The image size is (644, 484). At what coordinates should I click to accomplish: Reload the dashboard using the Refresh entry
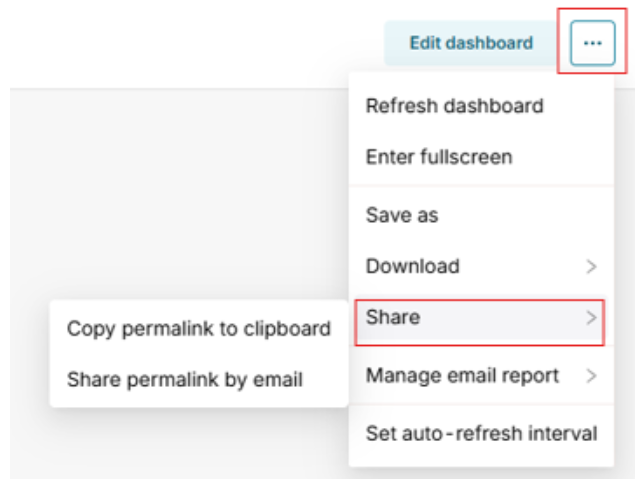tap(455, 106)
